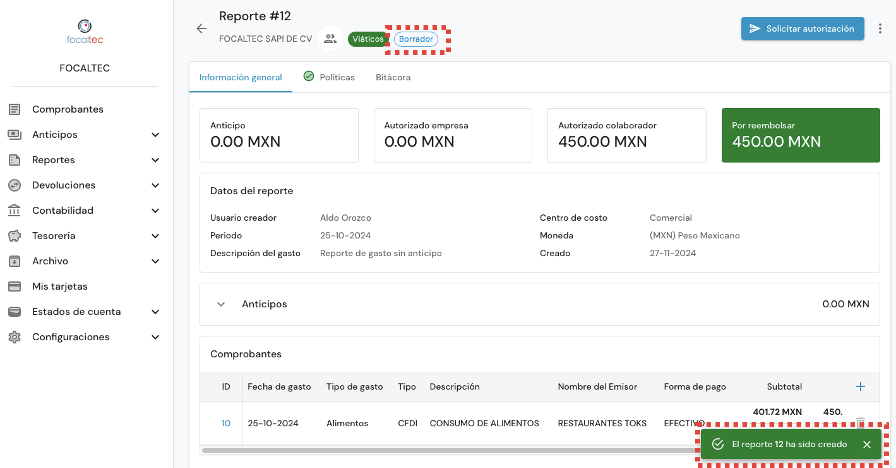
Task: Click the Tesorería piggy bank icon
Action: click(14, 235)
